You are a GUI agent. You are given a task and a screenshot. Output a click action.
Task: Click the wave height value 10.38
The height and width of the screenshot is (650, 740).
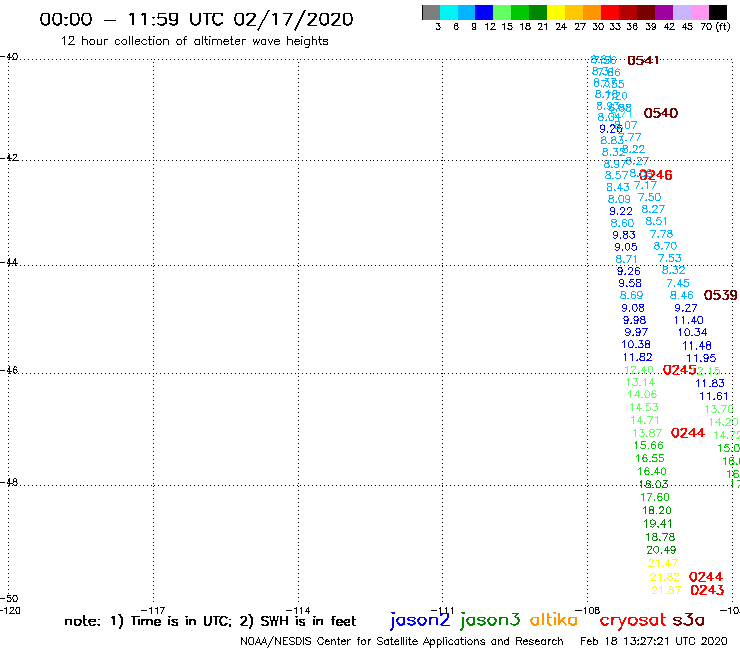point(636,345)
